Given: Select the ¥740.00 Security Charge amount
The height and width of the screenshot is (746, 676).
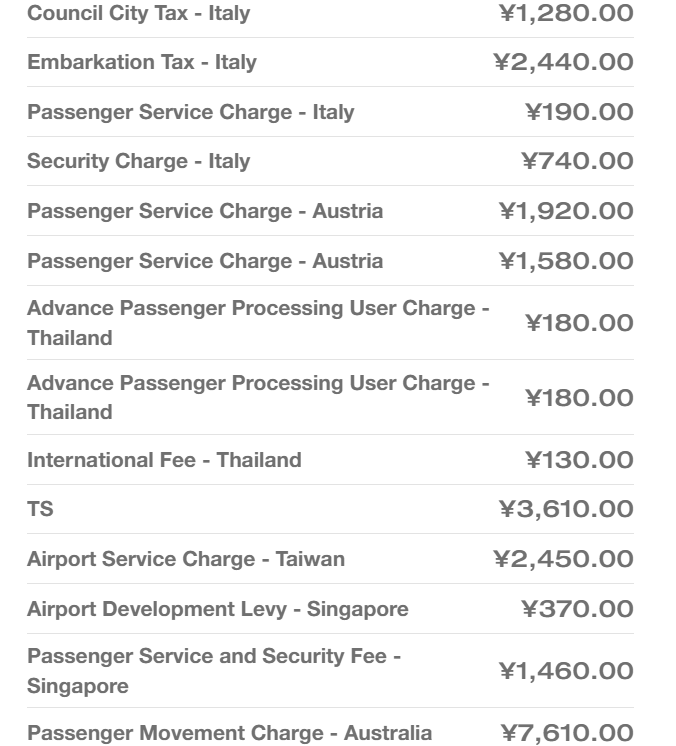Looking at the screenshot, I should coord(578,161).
